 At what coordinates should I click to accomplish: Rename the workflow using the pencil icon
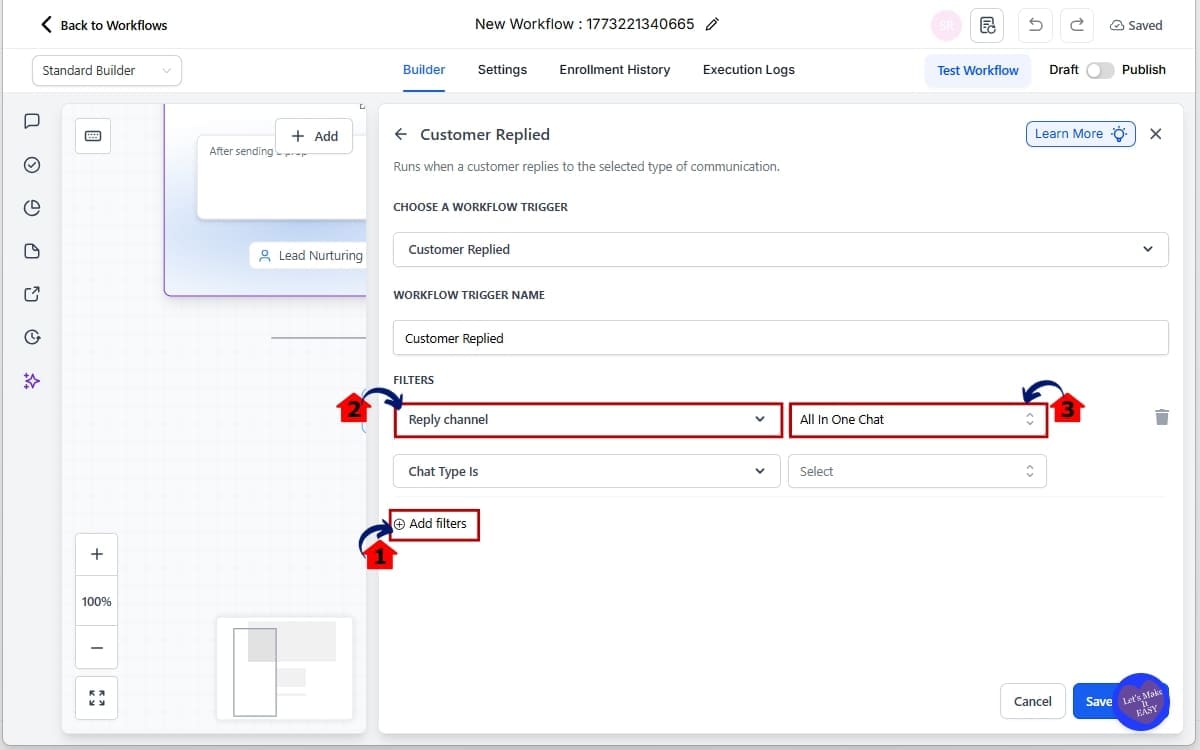point(712,23)
